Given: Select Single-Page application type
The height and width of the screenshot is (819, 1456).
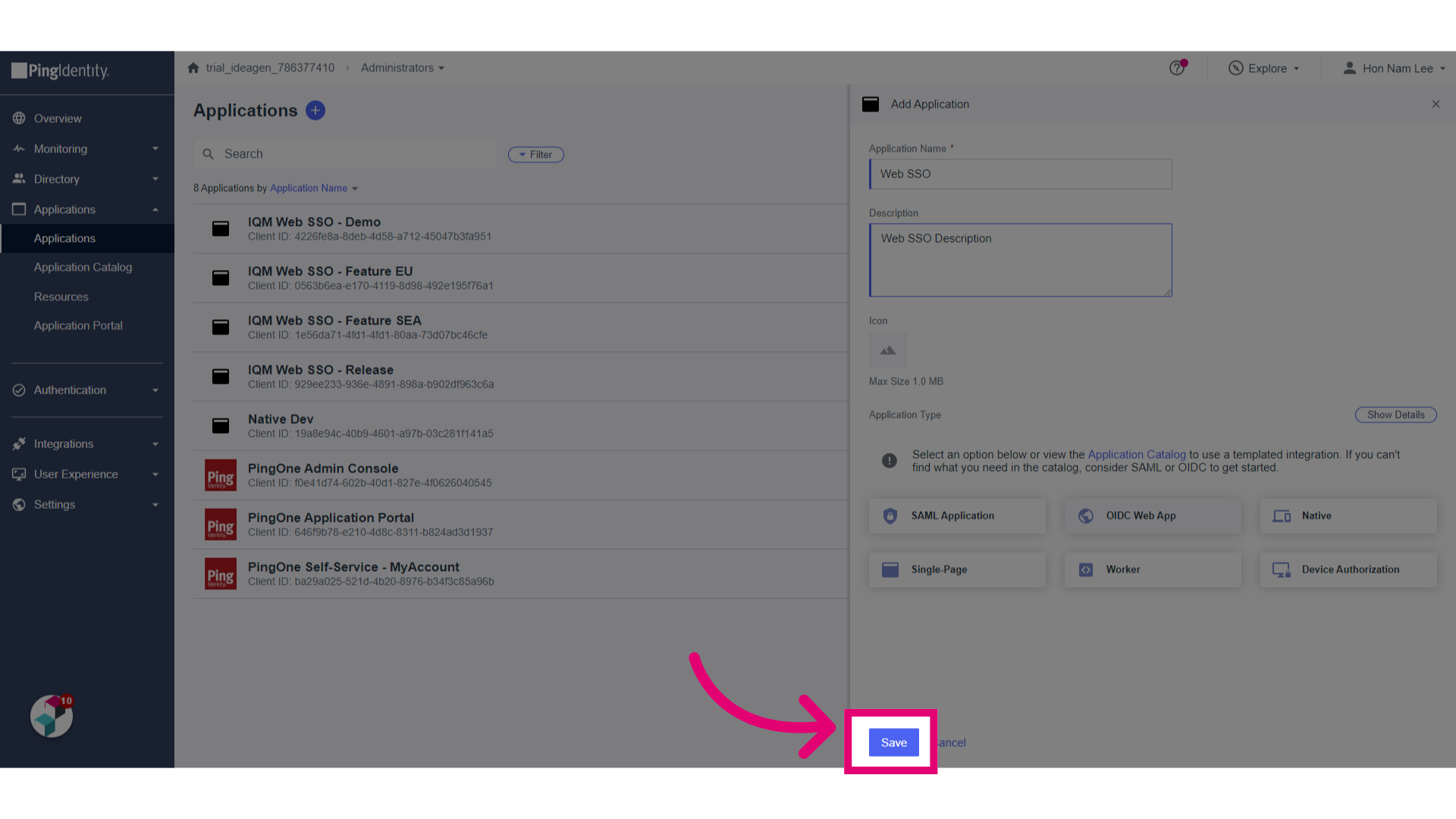Looking at the screenshot, I should click(957, 570).
